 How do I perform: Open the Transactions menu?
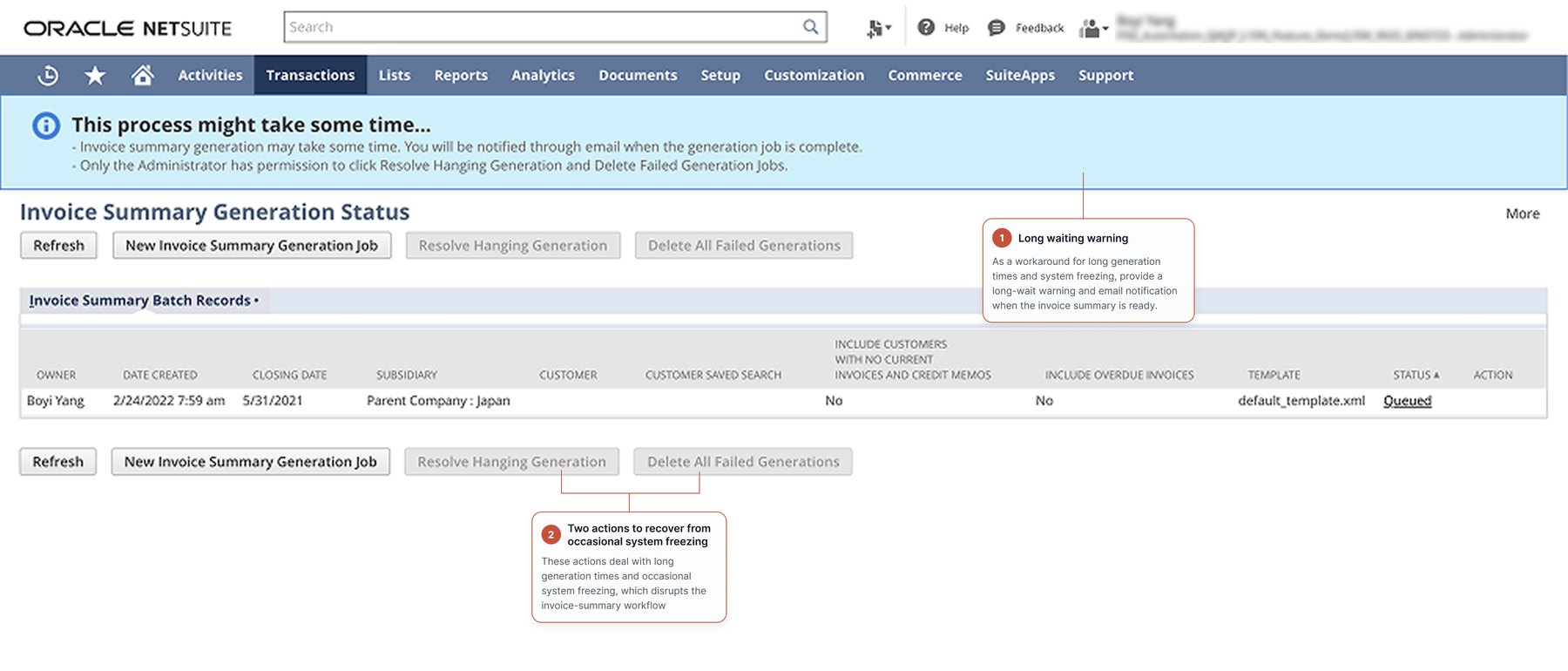point(310,76)
